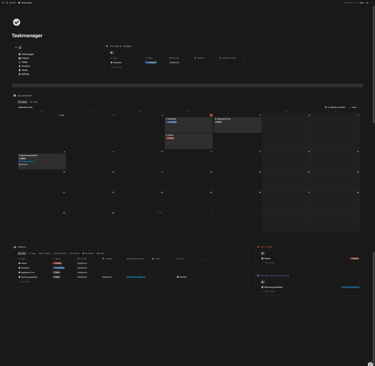Open Rechnung bezahlen row in Inbox table

click(28, 277)
